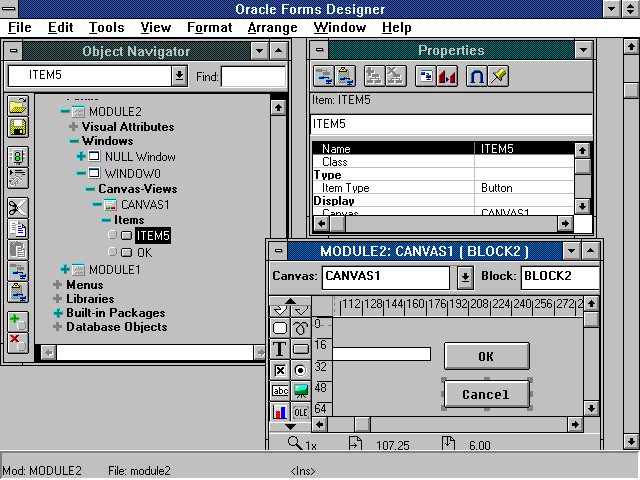Select the Text tool in canvas palette
The image size is (640, 480).
tap(280, 349)
